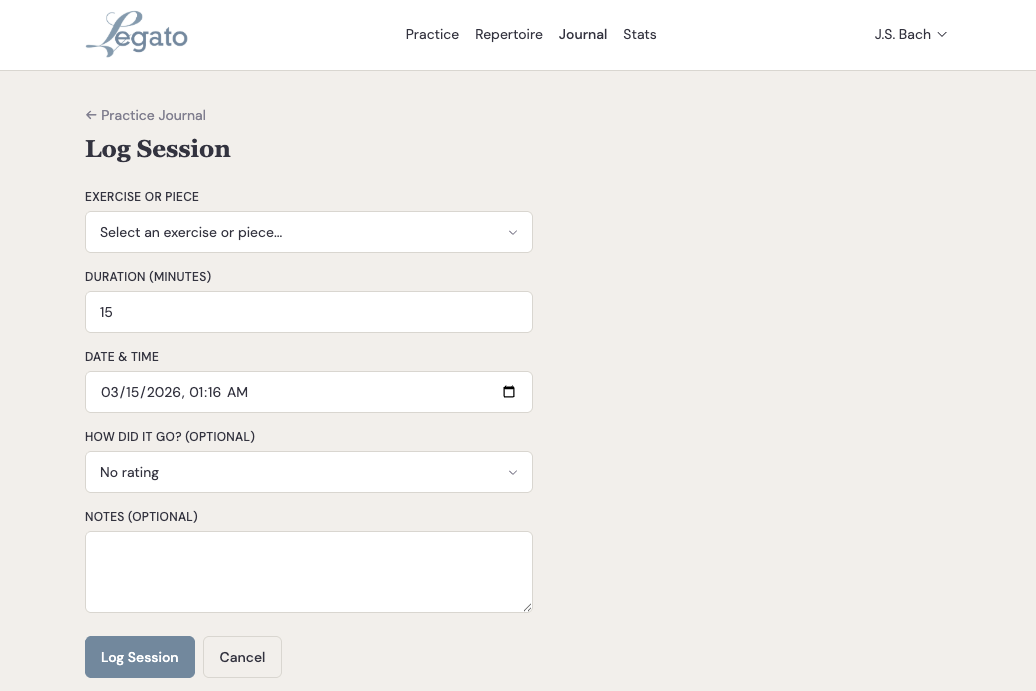Viewport: 1036px width, 691px height.
Task: Click the Legato logo
Action: 137,34
